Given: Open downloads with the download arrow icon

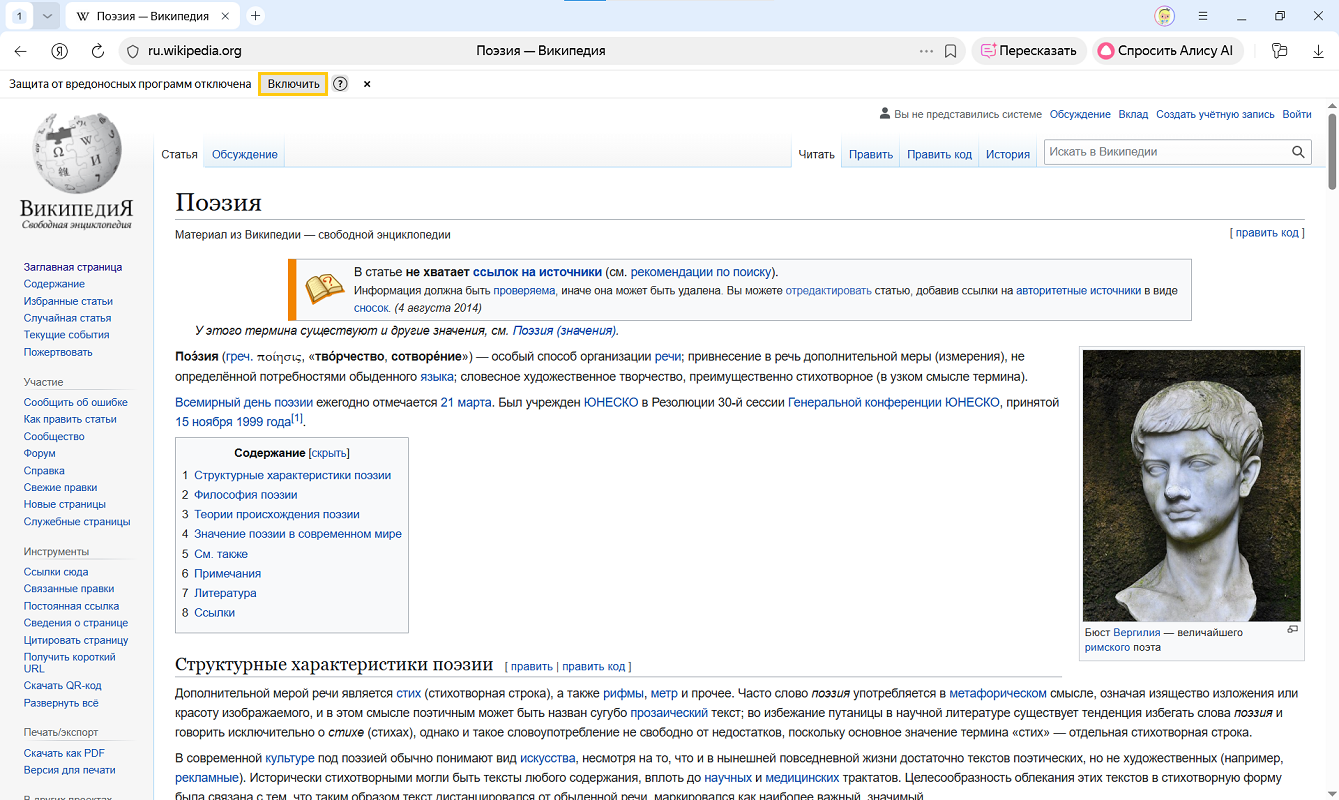Looking at the screenshot, I should click(1318, 51).
